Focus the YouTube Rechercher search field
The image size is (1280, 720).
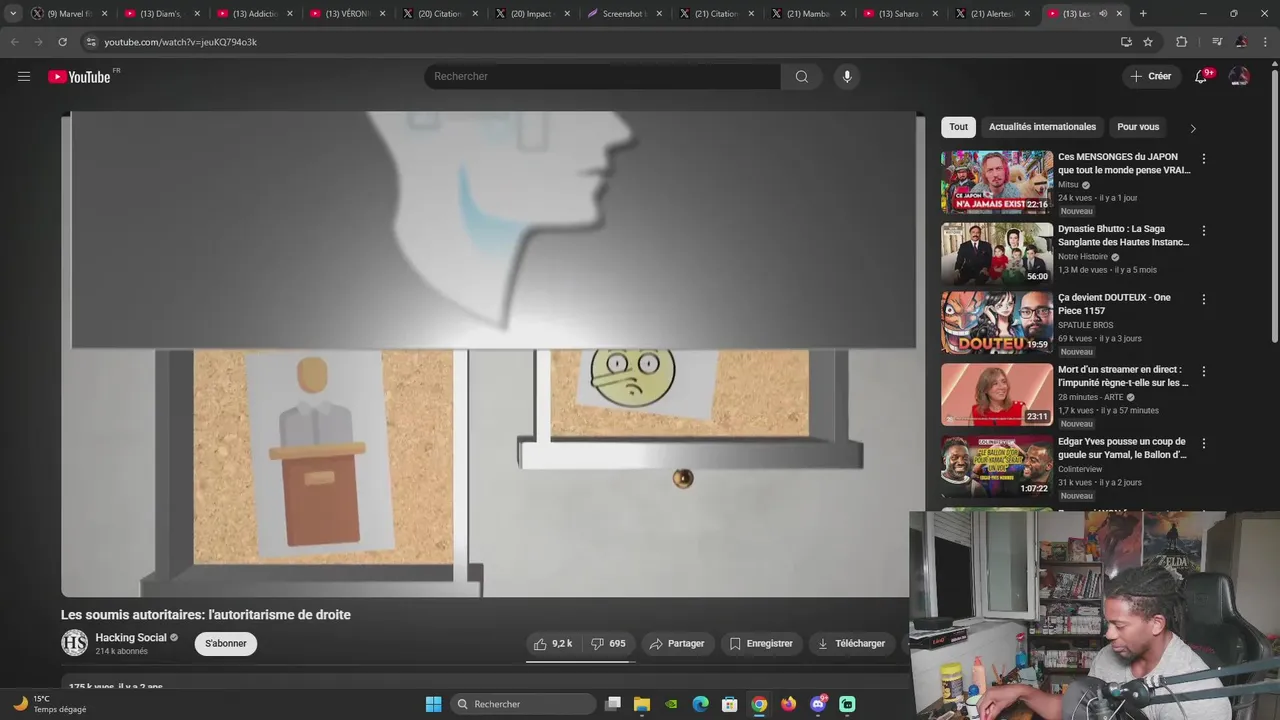pyautogui.click(x=602, y=76)
